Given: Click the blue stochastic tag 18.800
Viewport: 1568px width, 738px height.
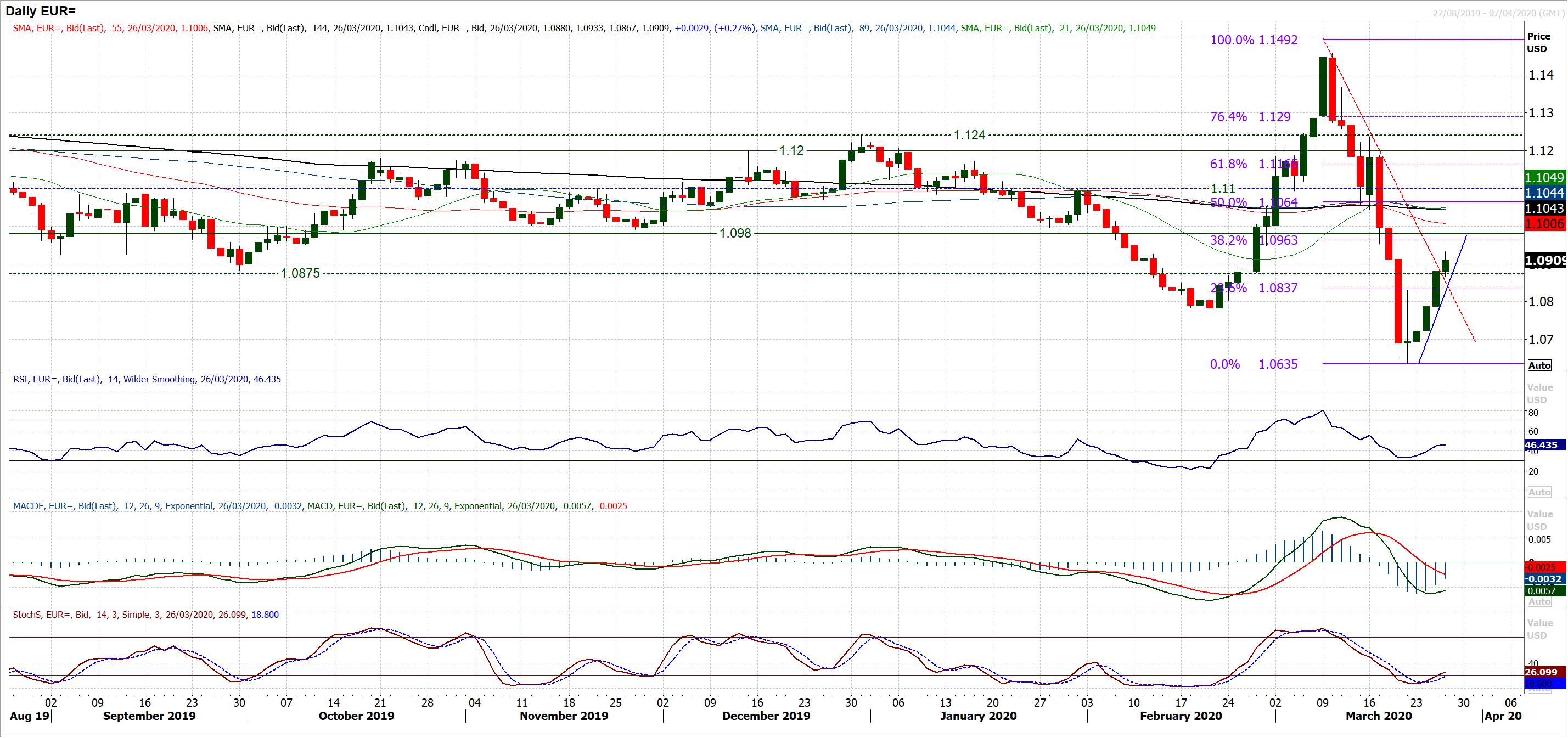Looking at the screenshot, I should (x=1545, y=684).
